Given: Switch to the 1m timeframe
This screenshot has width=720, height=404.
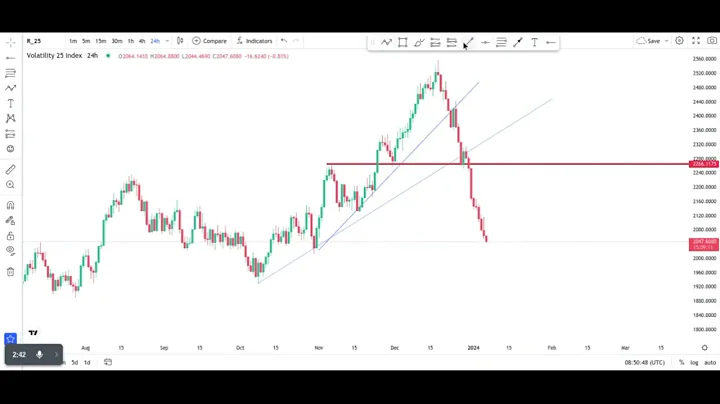Looking at the screenshot, I should tap(73, 41).
